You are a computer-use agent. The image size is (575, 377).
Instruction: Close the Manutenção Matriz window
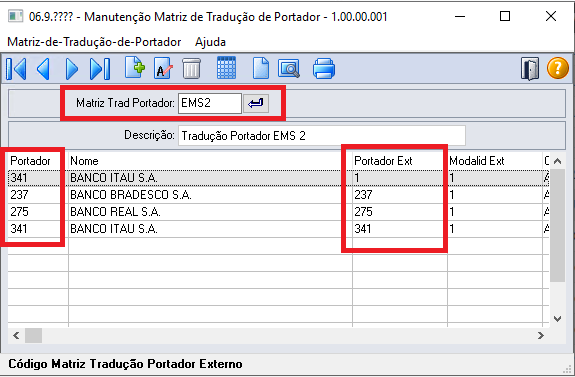pyautogui.click(x=551, y=17)
